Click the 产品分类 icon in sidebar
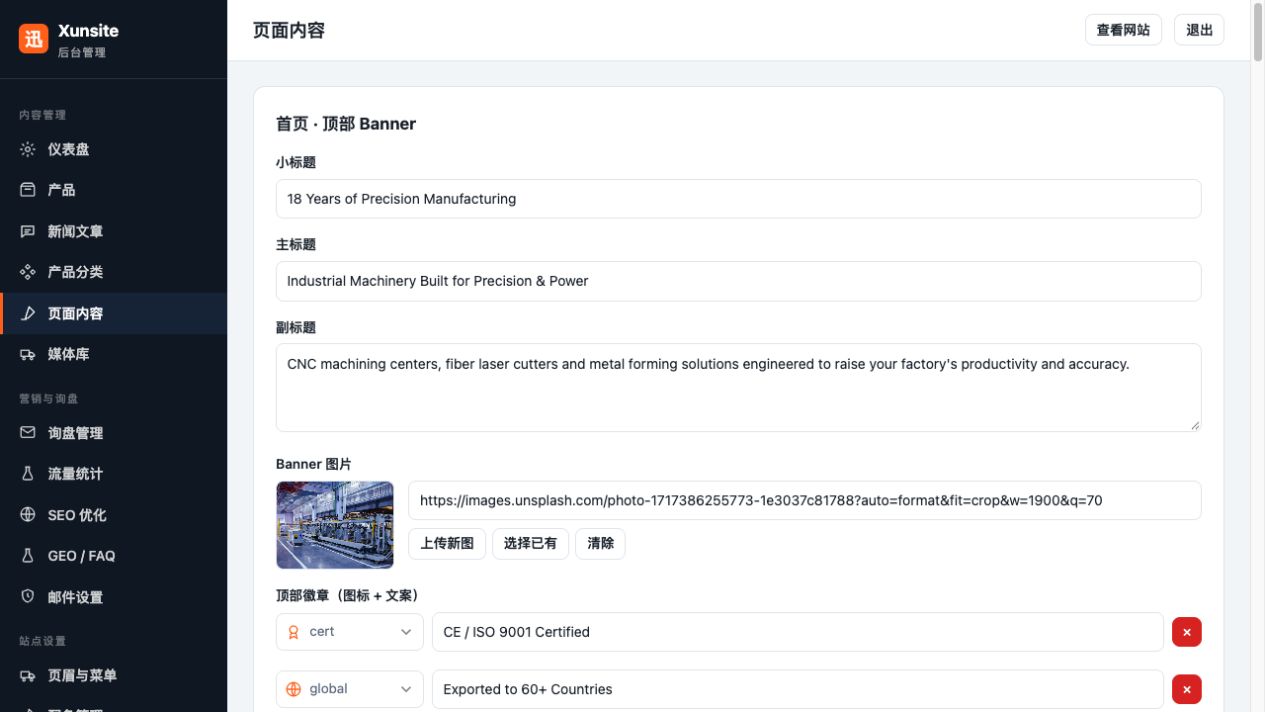 (28, 272)
